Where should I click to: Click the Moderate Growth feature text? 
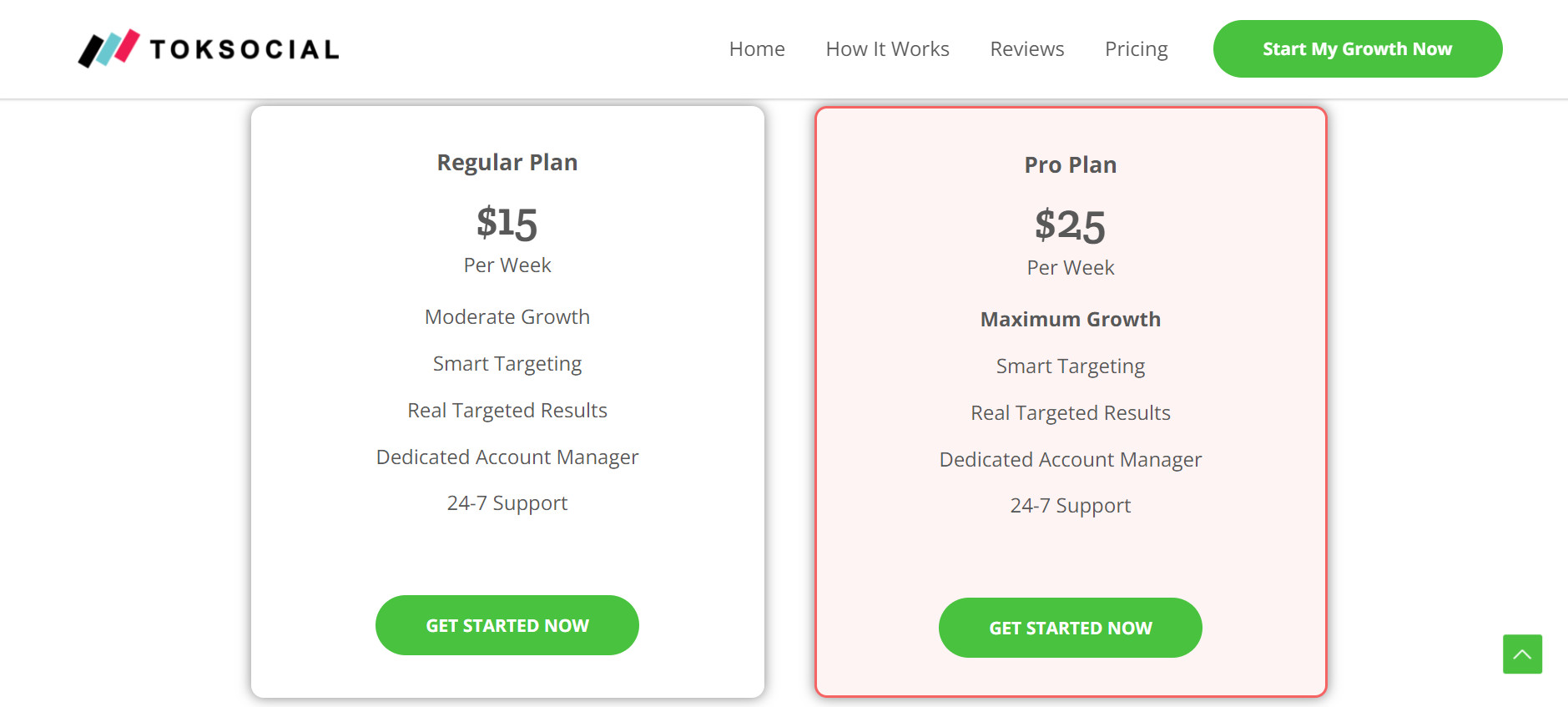tap(507, 316)
